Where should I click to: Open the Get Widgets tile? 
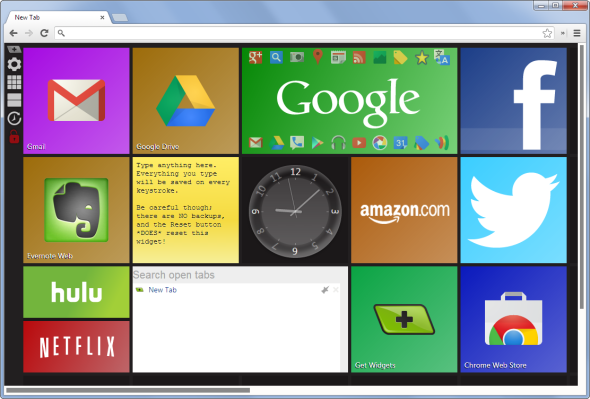click(x=404, y=319)
